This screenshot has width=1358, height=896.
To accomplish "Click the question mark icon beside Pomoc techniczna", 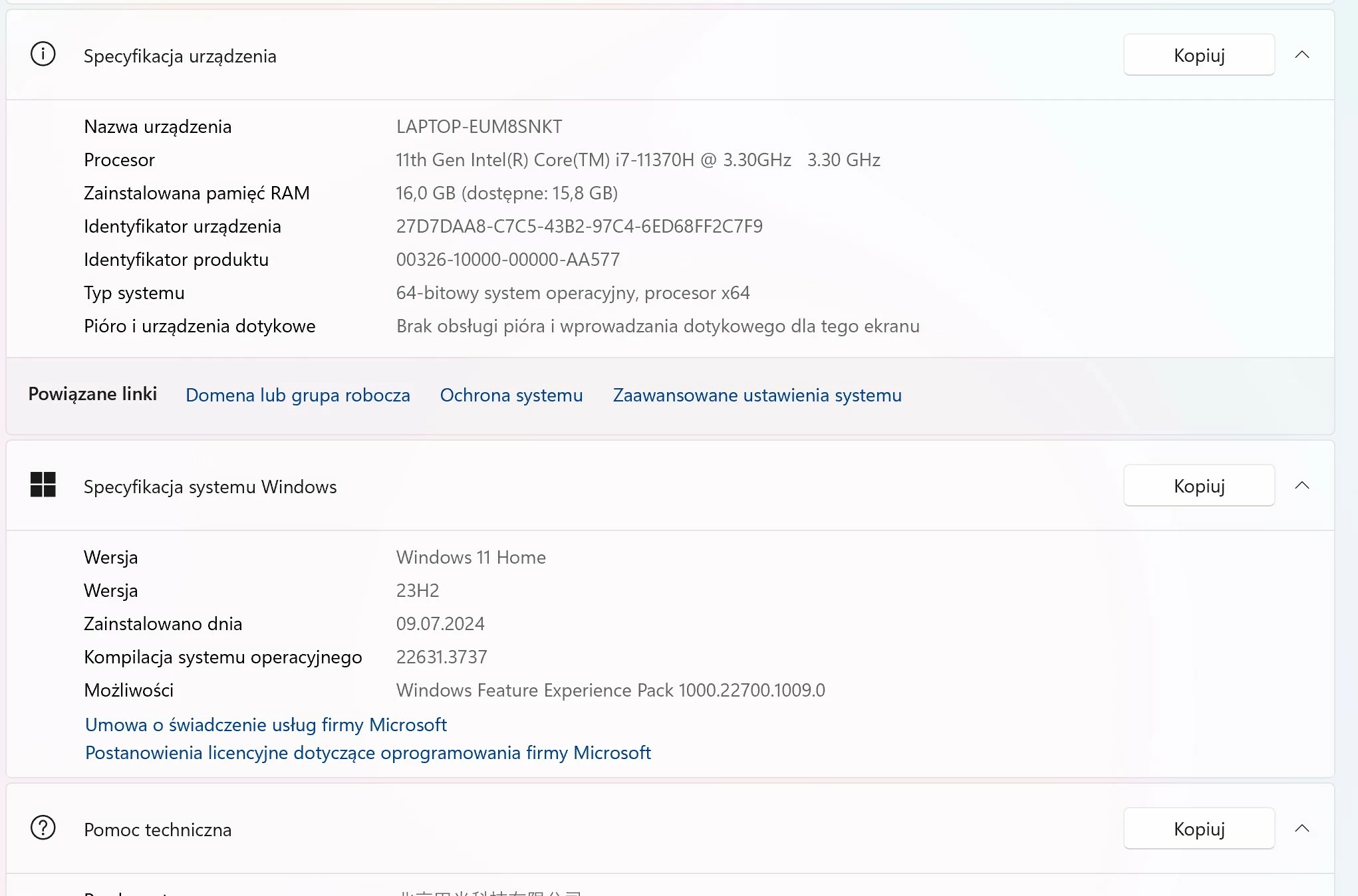I will (x=43, y=828).
